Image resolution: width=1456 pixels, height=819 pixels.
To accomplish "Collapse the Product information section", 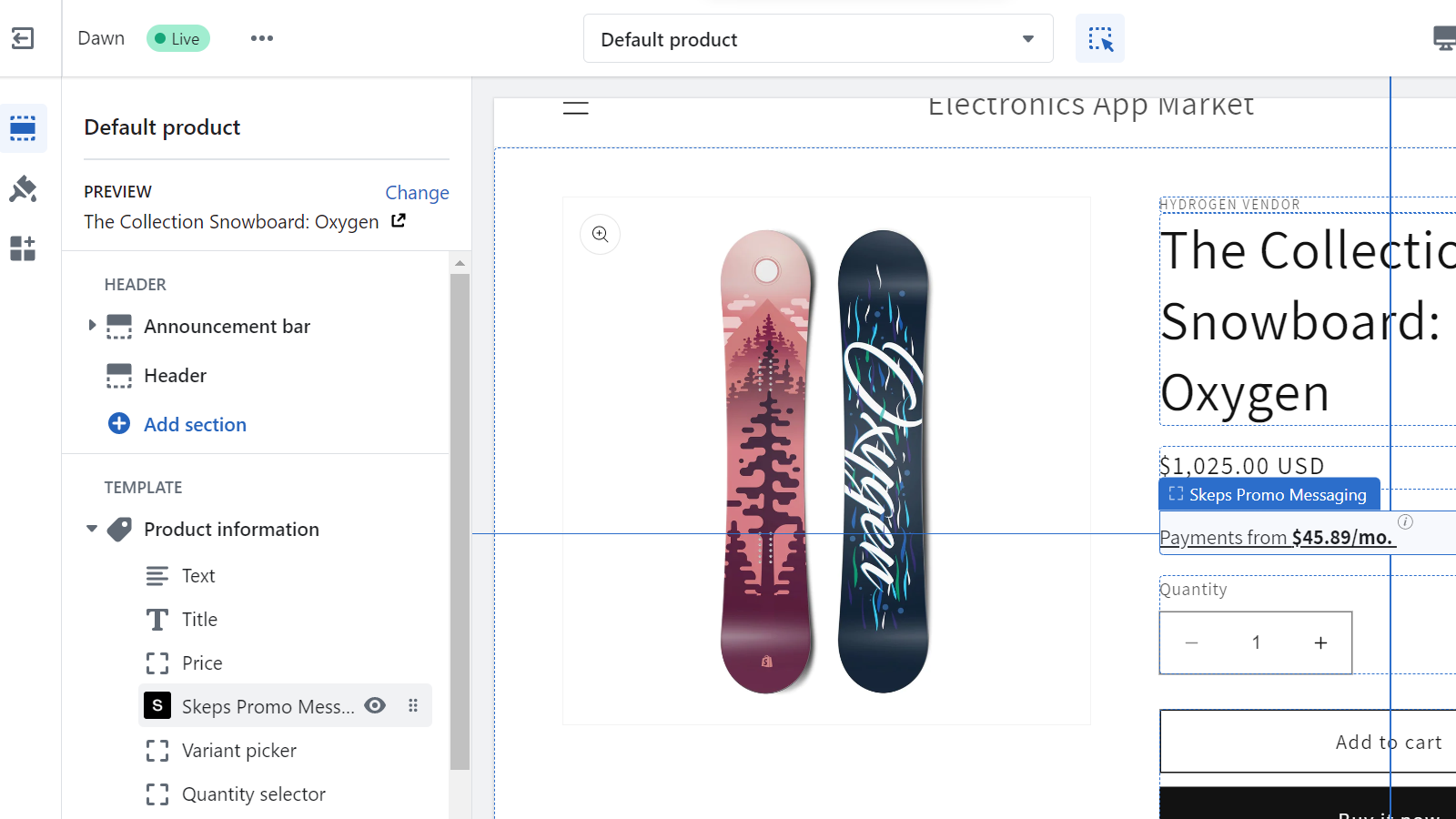I will [92, 529].
